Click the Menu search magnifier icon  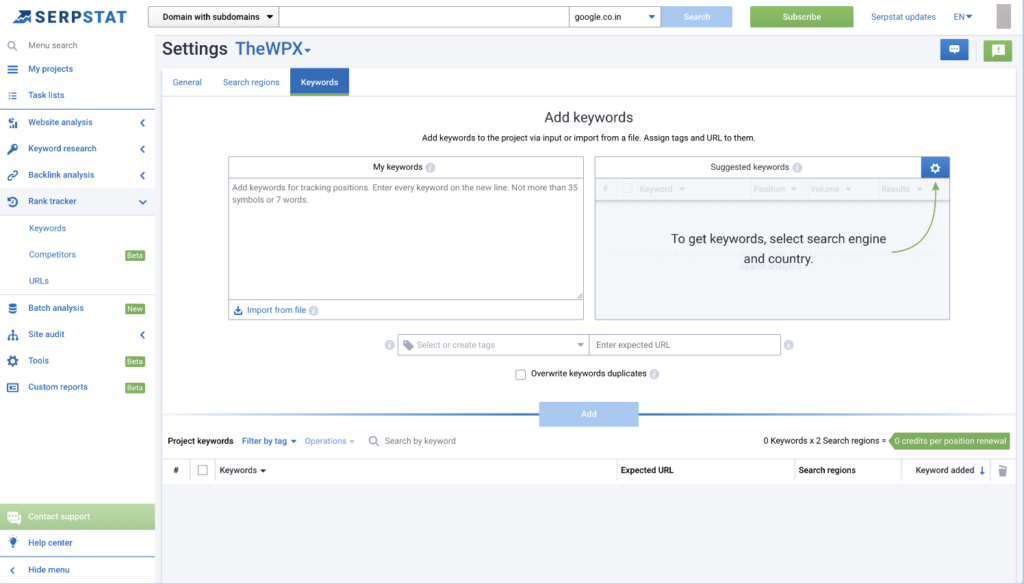(12, 45)
